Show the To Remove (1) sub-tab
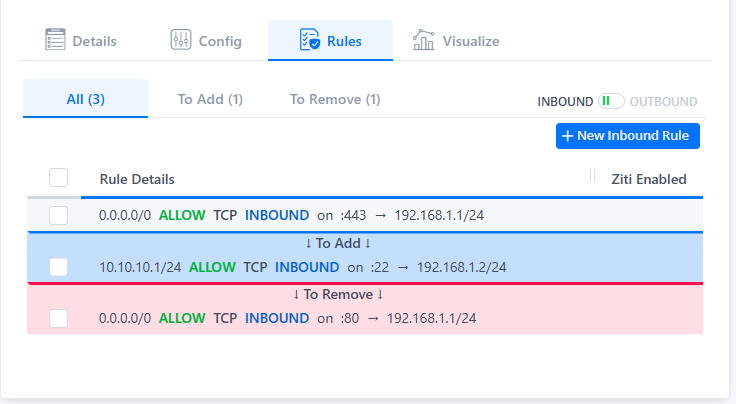 click(x=335, y=99)
